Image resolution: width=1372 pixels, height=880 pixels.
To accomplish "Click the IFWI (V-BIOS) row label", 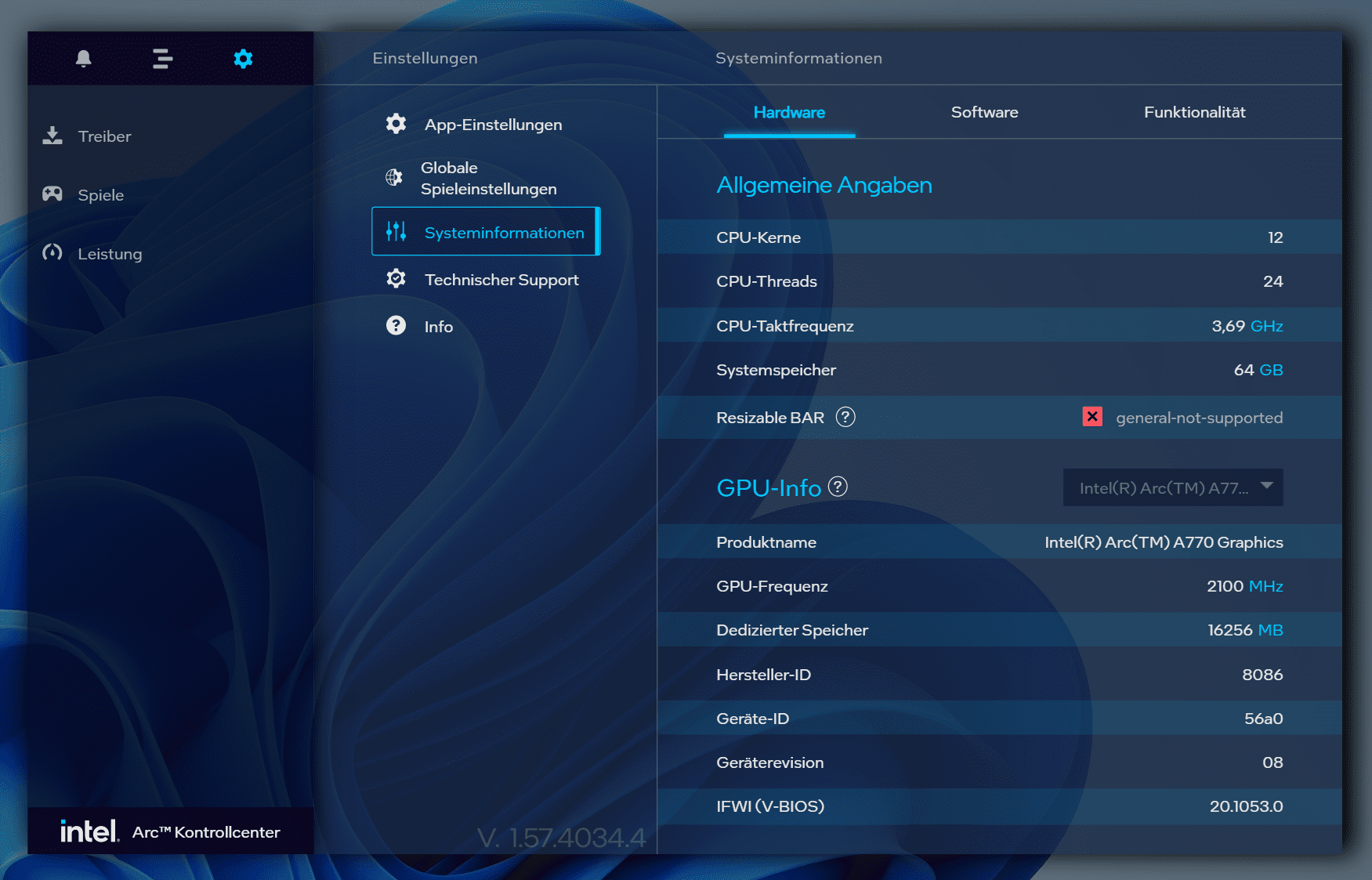I will (770, 806).
